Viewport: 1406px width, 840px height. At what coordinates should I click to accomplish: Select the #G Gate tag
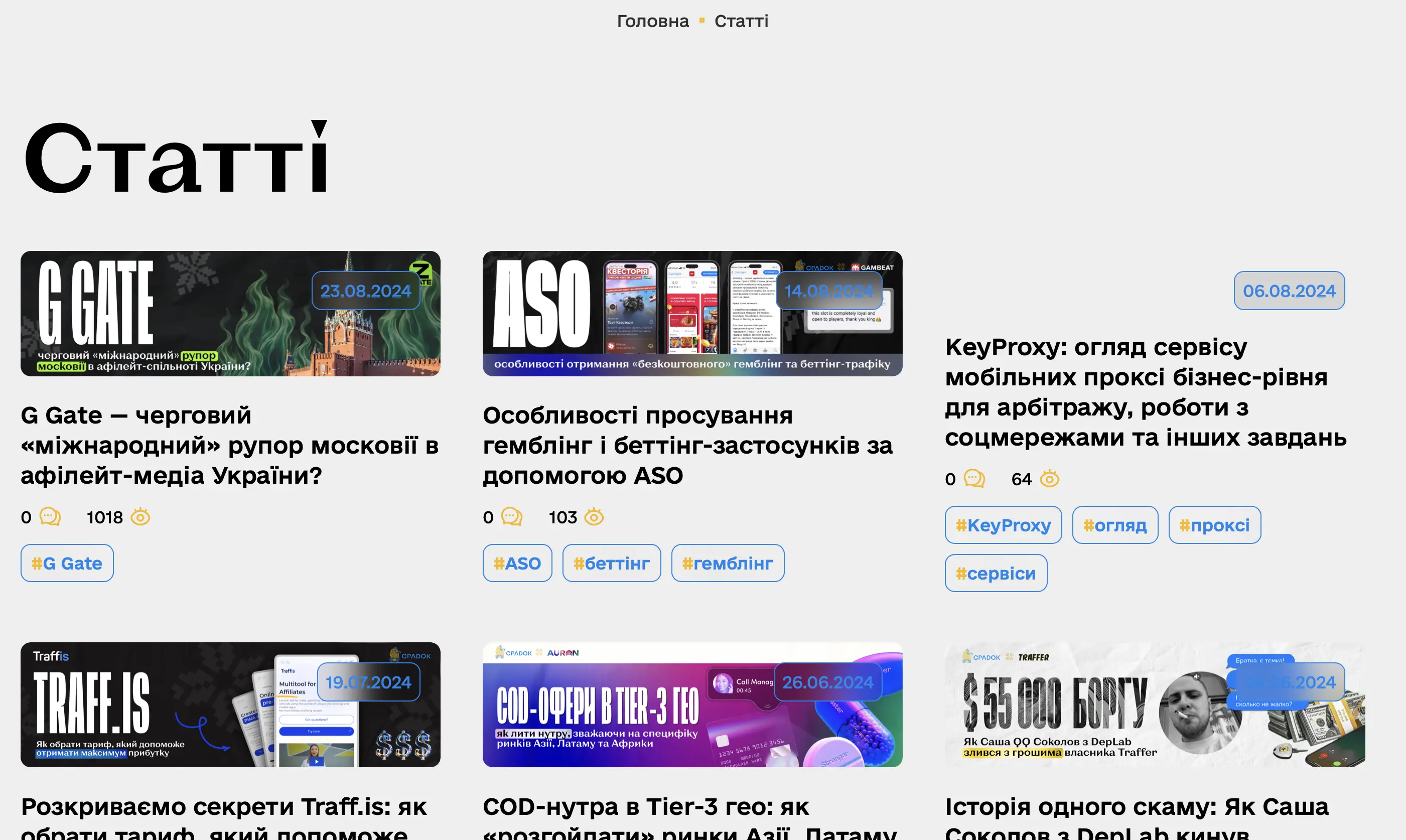pos(67,563)
